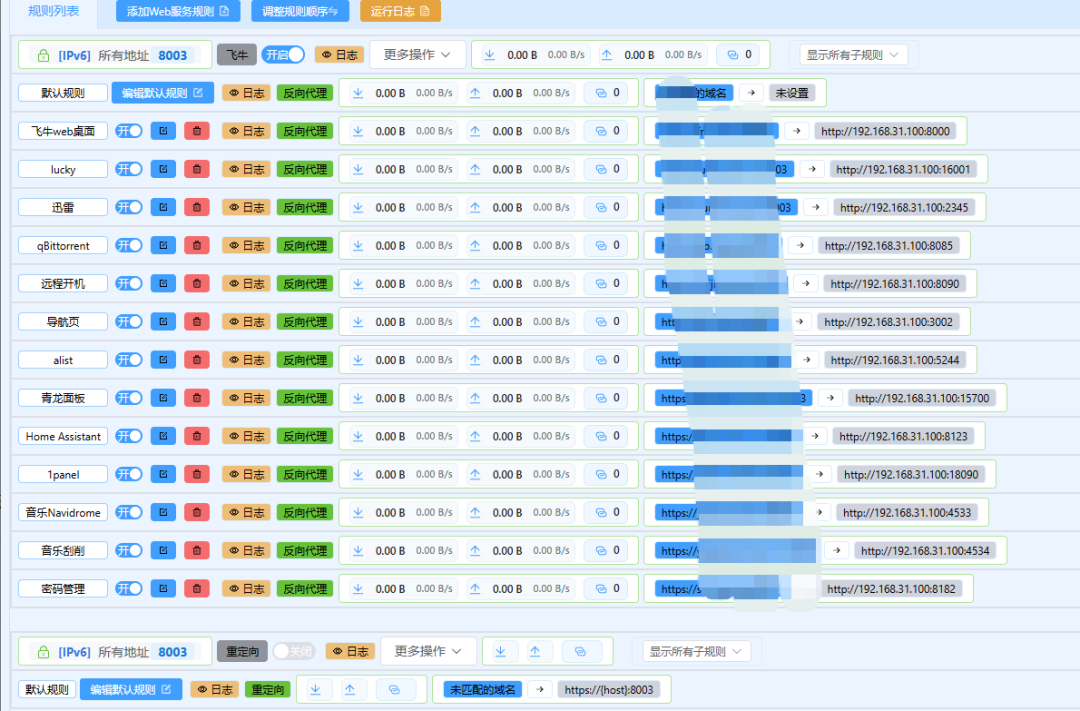Click 添加Web服务规则 button
Viewport: 1080px width, 711px height.
(x=178, y=11)
